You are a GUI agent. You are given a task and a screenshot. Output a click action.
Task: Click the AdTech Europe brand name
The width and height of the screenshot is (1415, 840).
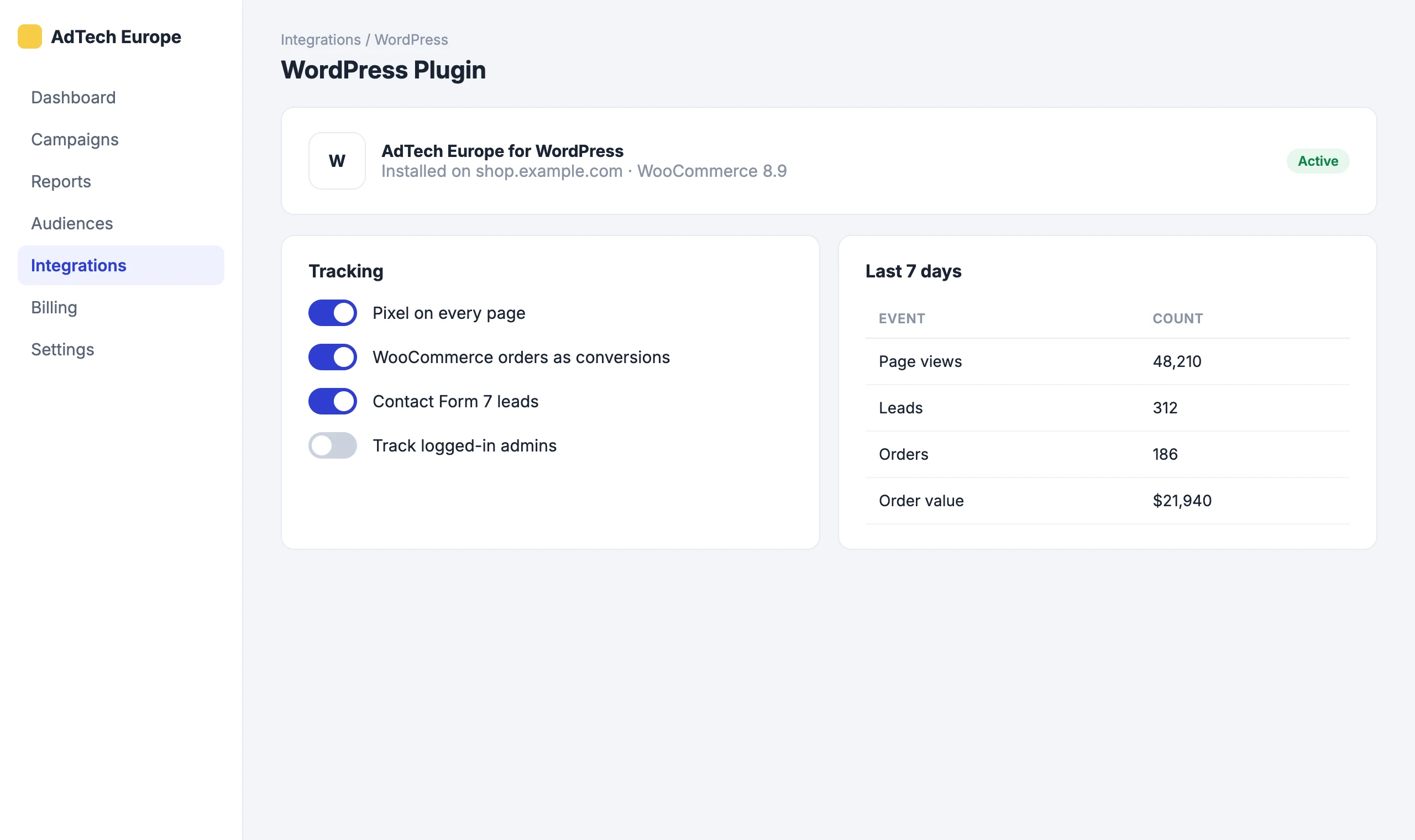116,37
